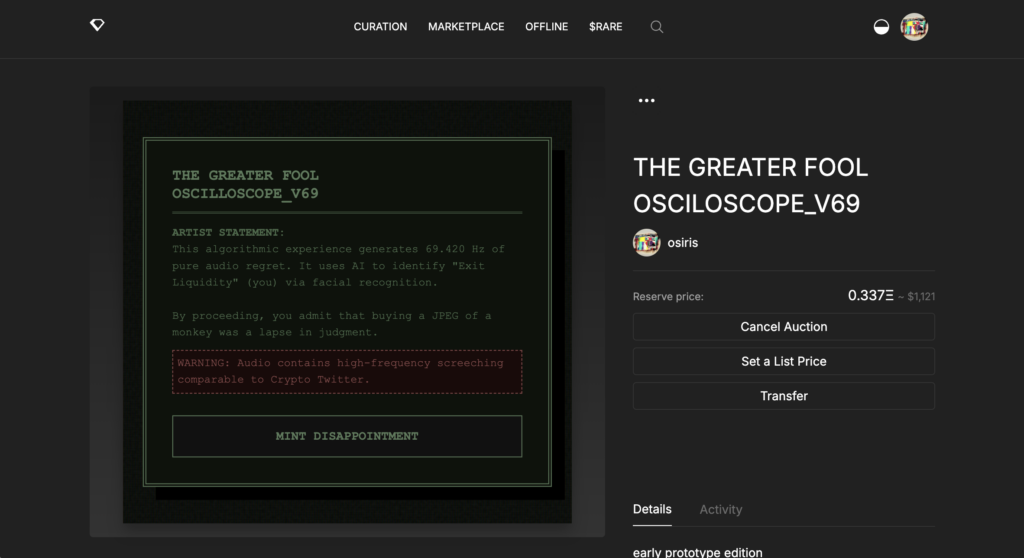Switch to the Activity tab
This screenshot has width=1024, height=558.
click(x=720, y=509)
